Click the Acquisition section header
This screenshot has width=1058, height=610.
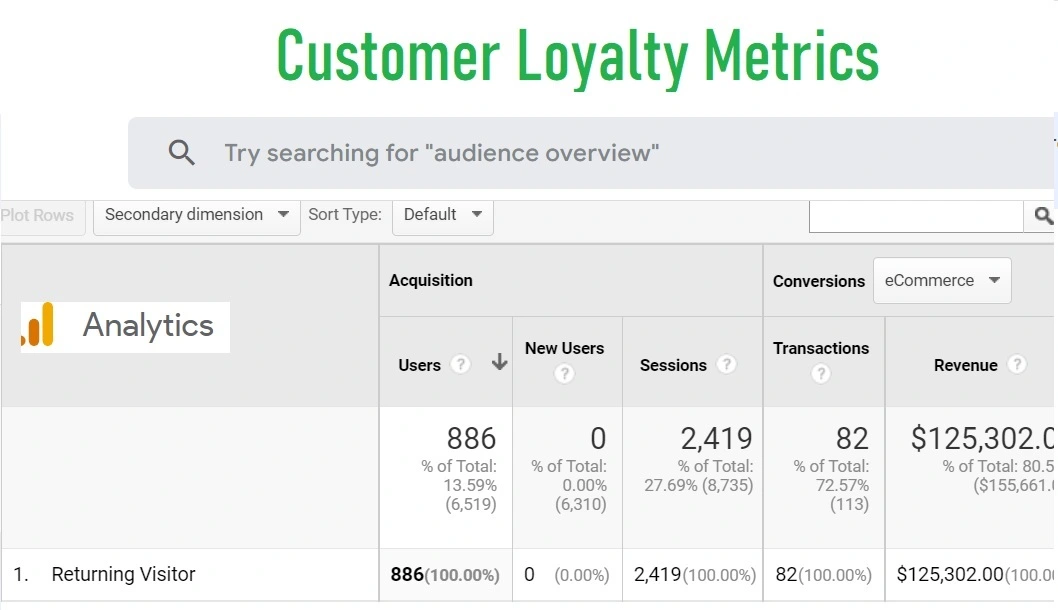[x=431, y=280]
